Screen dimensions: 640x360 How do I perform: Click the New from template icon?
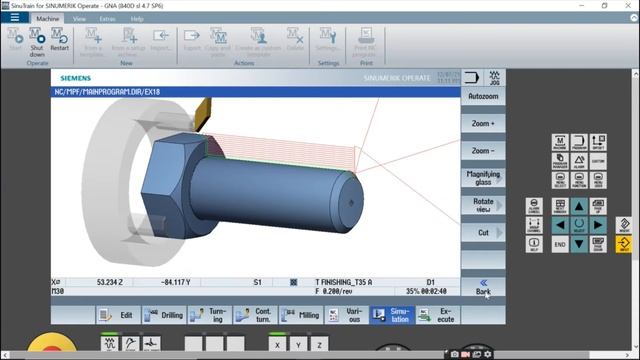[x=92, y=42]
